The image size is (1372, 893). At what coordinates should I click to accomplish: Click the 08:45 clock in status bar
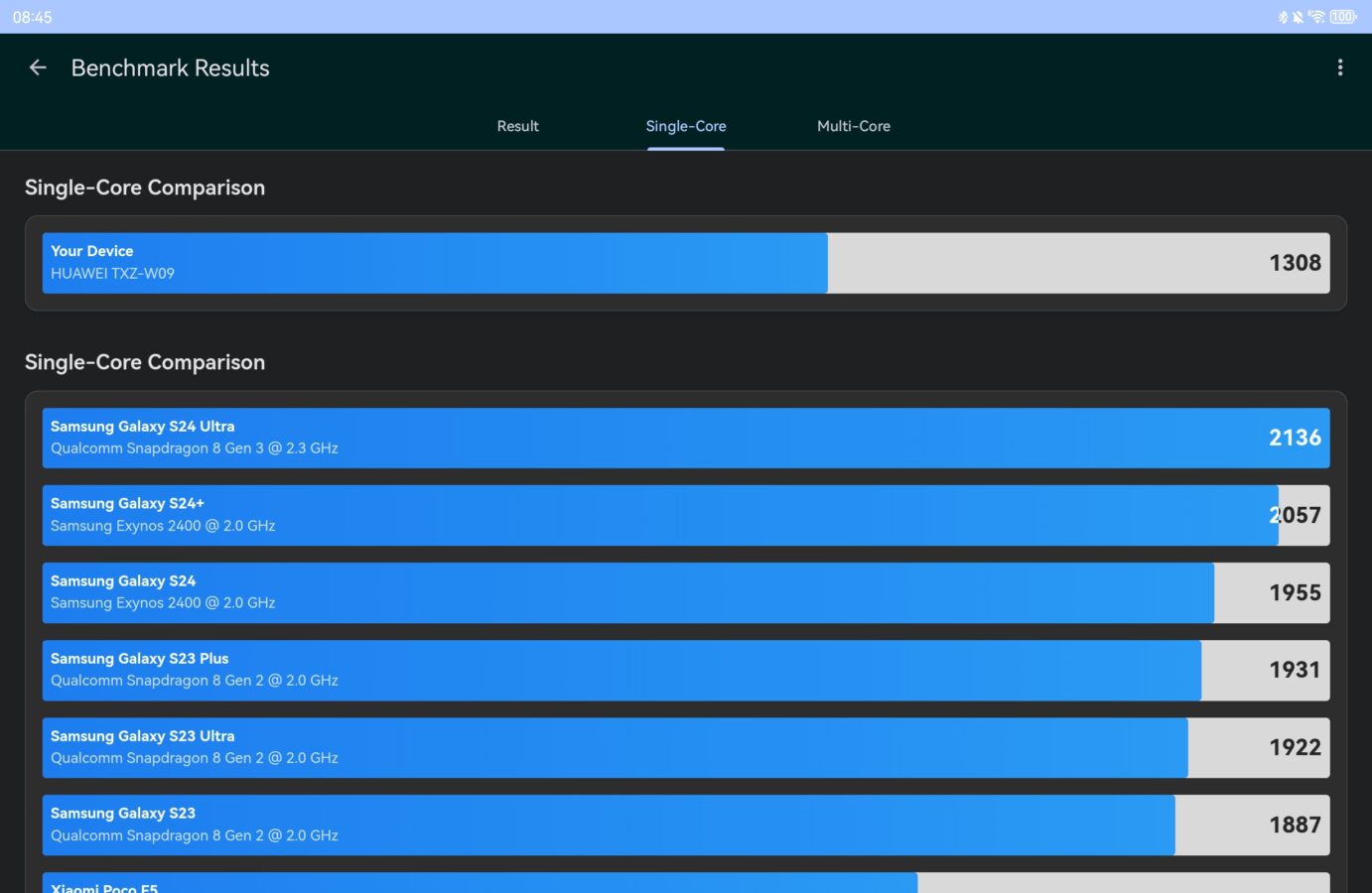point(32,17)
